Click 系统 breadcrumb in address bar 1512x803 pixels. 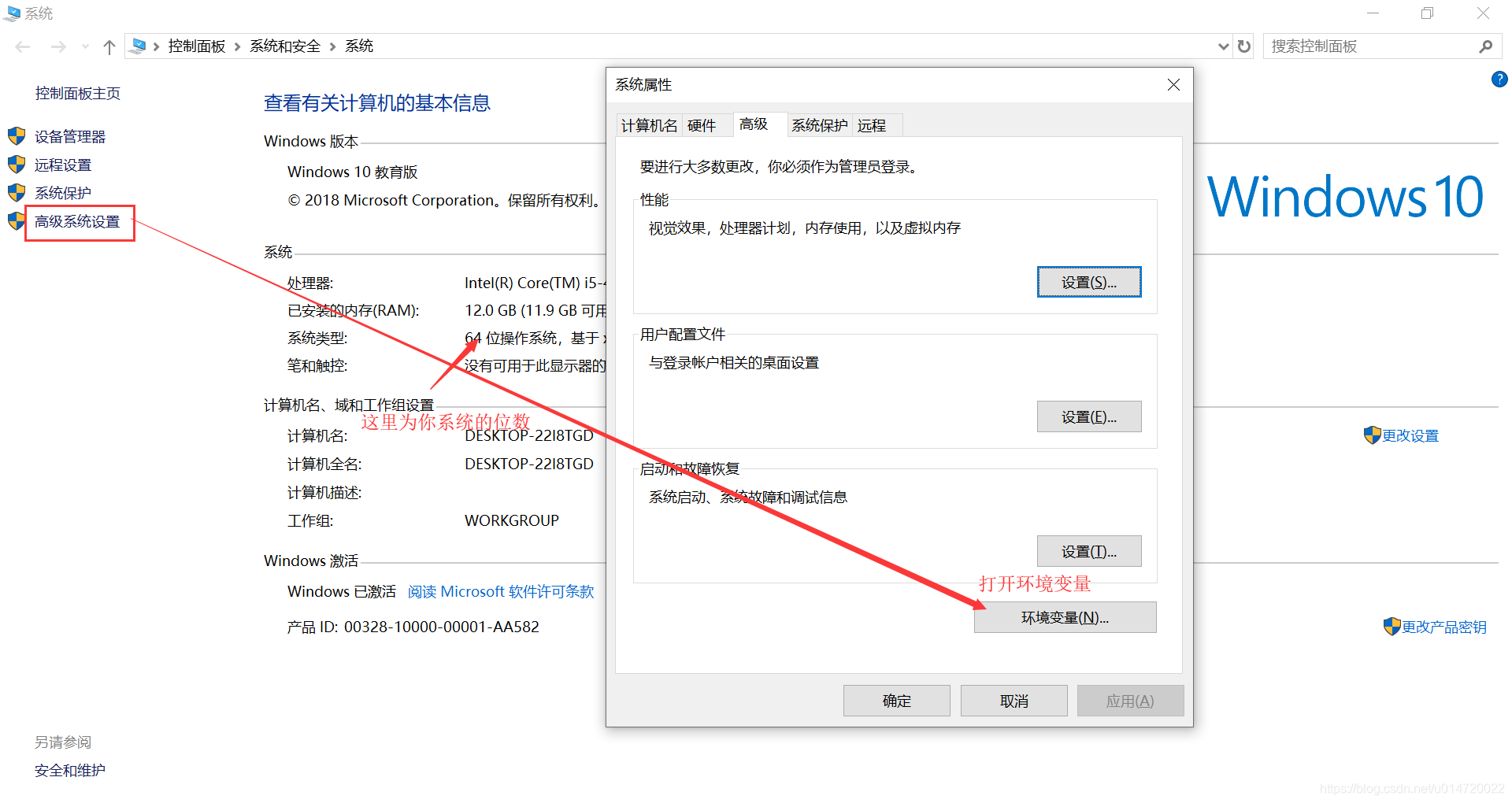coord(359,46)
